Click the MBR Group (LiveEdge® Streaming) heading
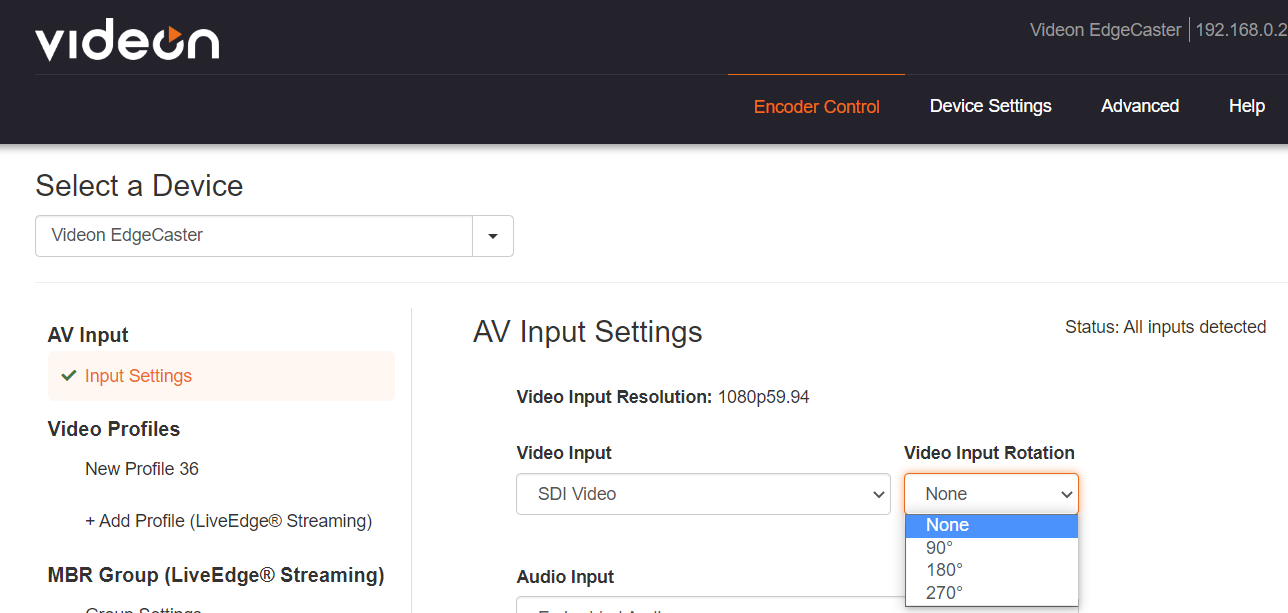The height and width of the screenshot is (613, 1288). point(216,575)
